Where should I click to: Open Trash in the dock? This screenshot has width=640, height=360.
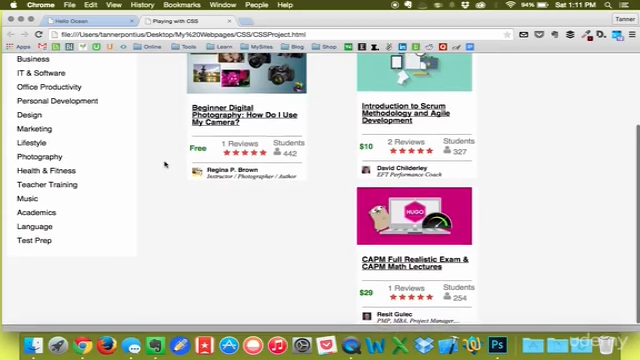tap(607, 346)
